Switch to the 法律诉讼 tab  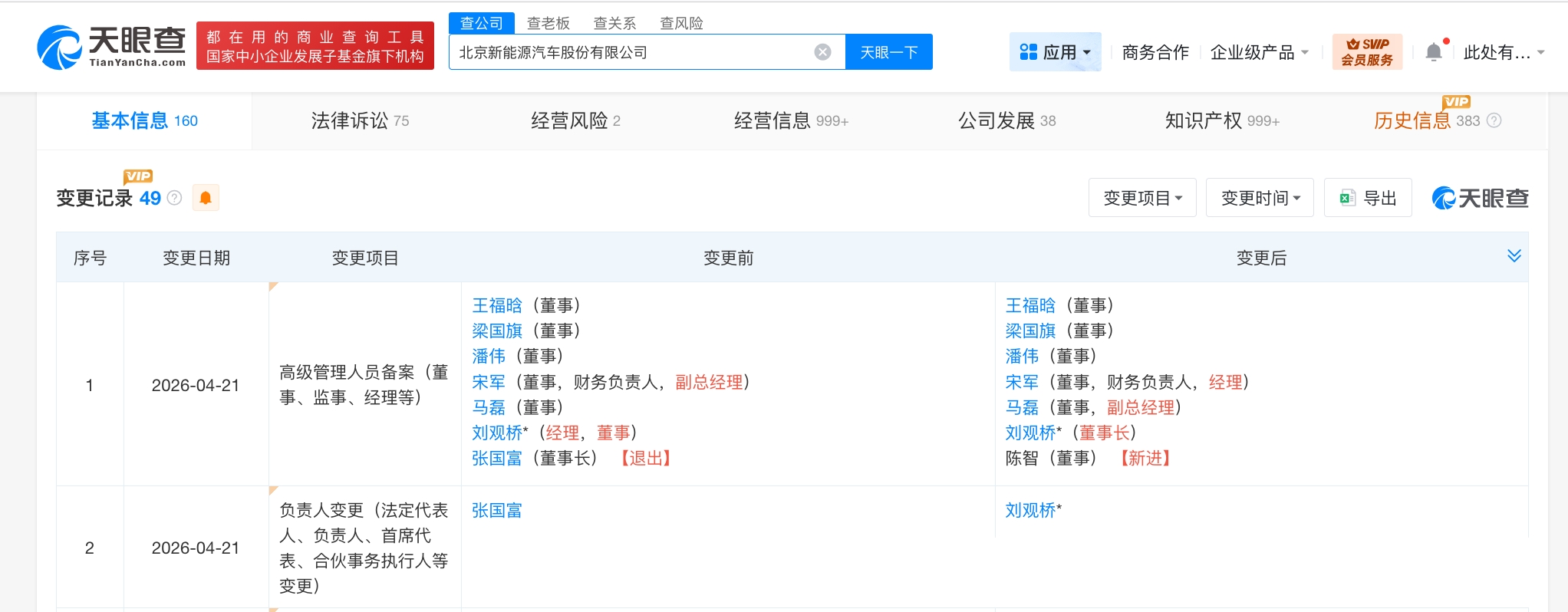(360, 120)
